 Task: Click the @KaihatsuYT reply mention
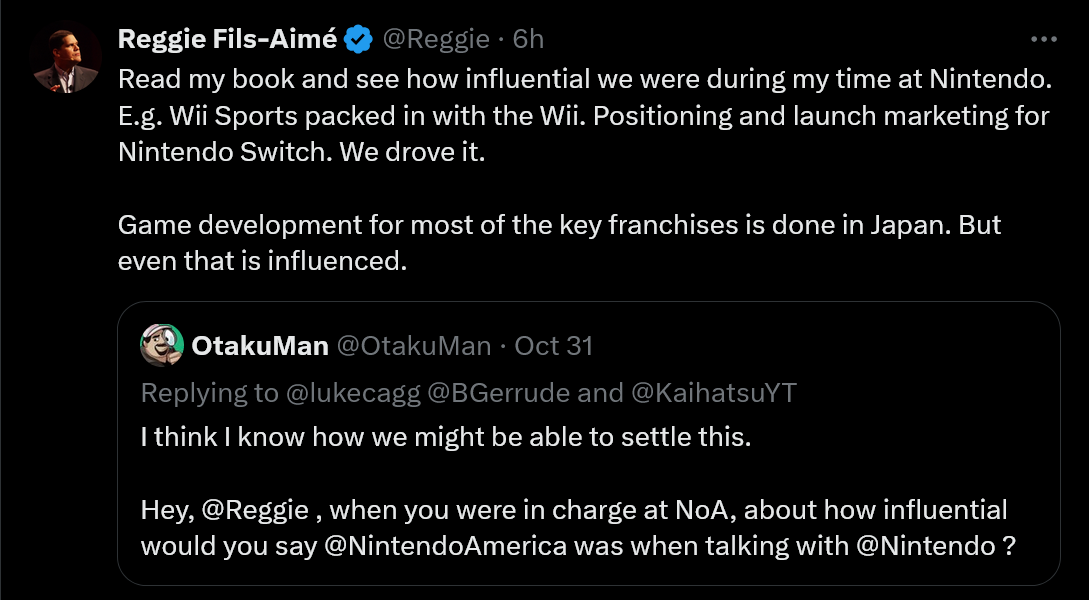click(713, 393)
